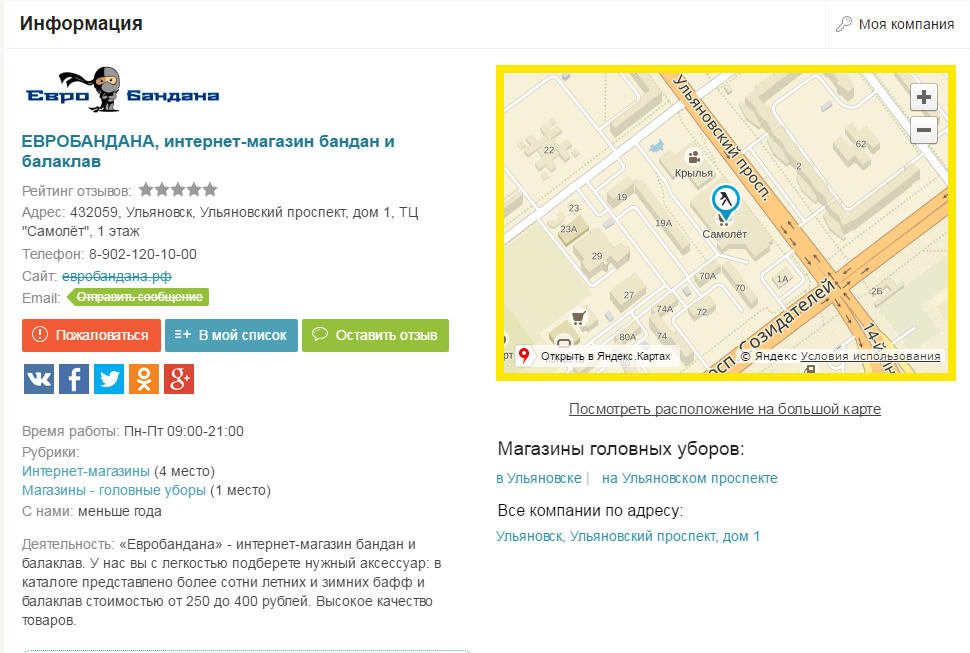
Task: Click the green Оставить отзыв button
Action: pos(376,335)
